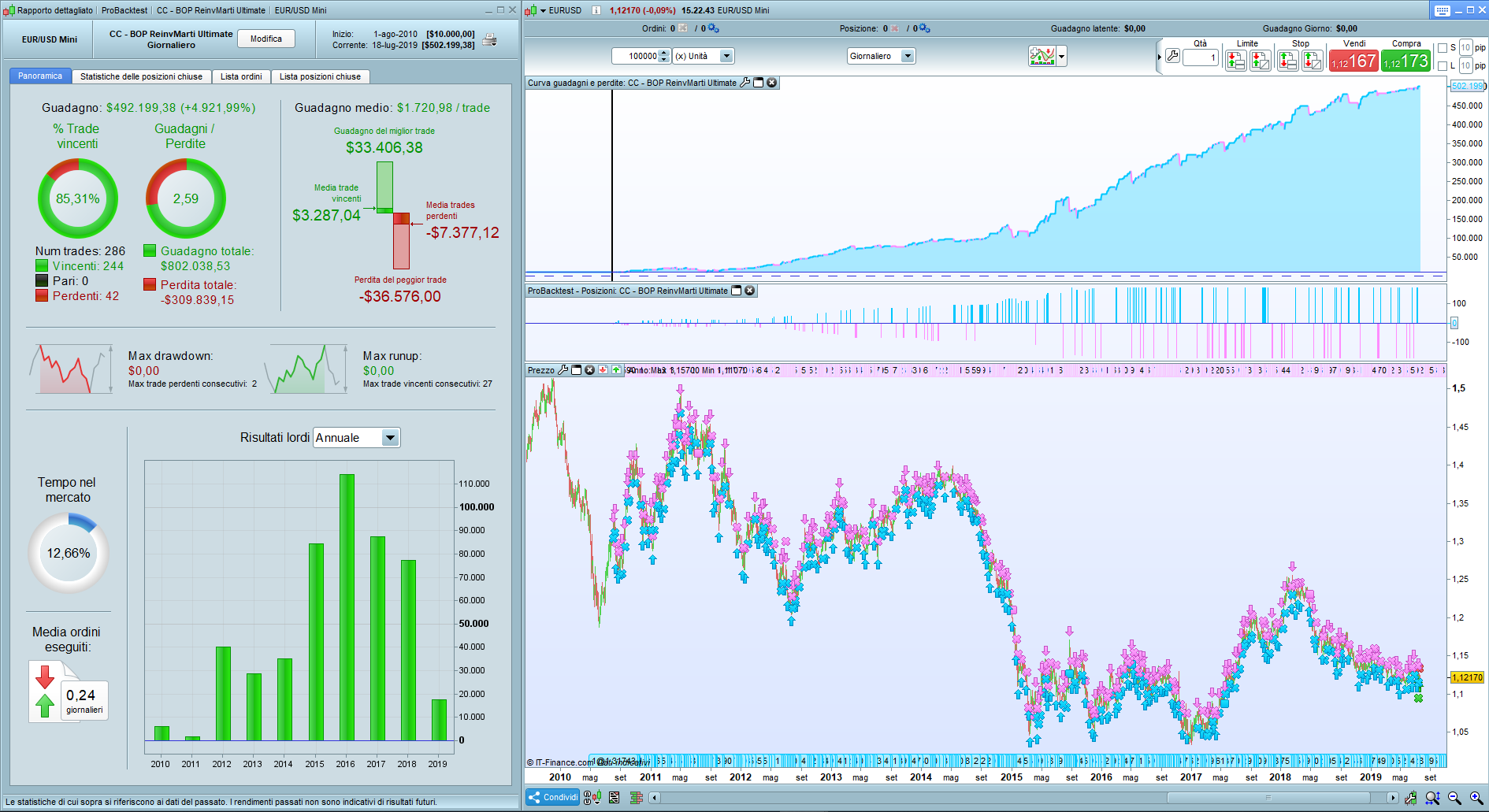Click the green up arrow on Prezzo panel
This screenshot has height=812, width=1489.
point(616,370)
